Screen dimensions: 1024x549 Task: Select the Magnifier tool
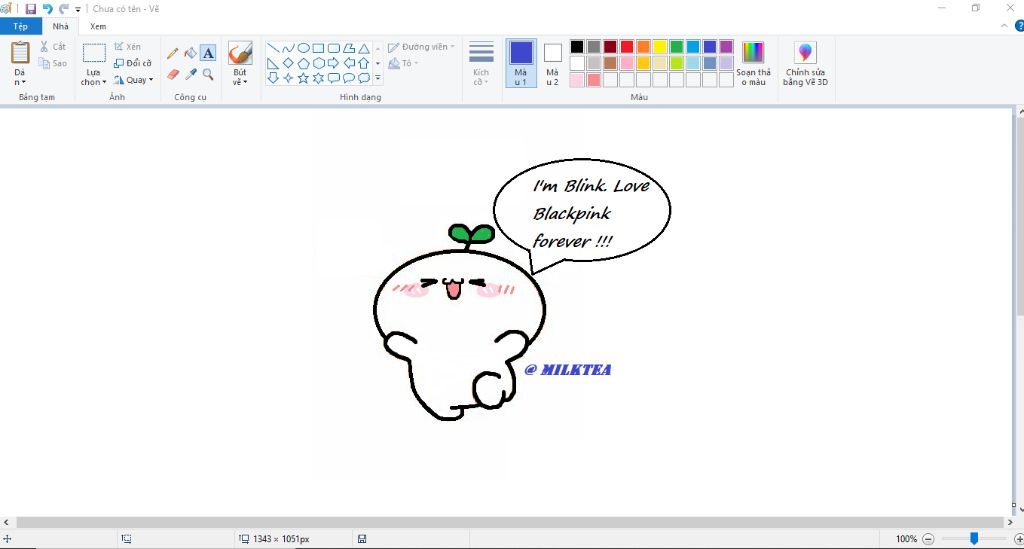tap(208, 74)
